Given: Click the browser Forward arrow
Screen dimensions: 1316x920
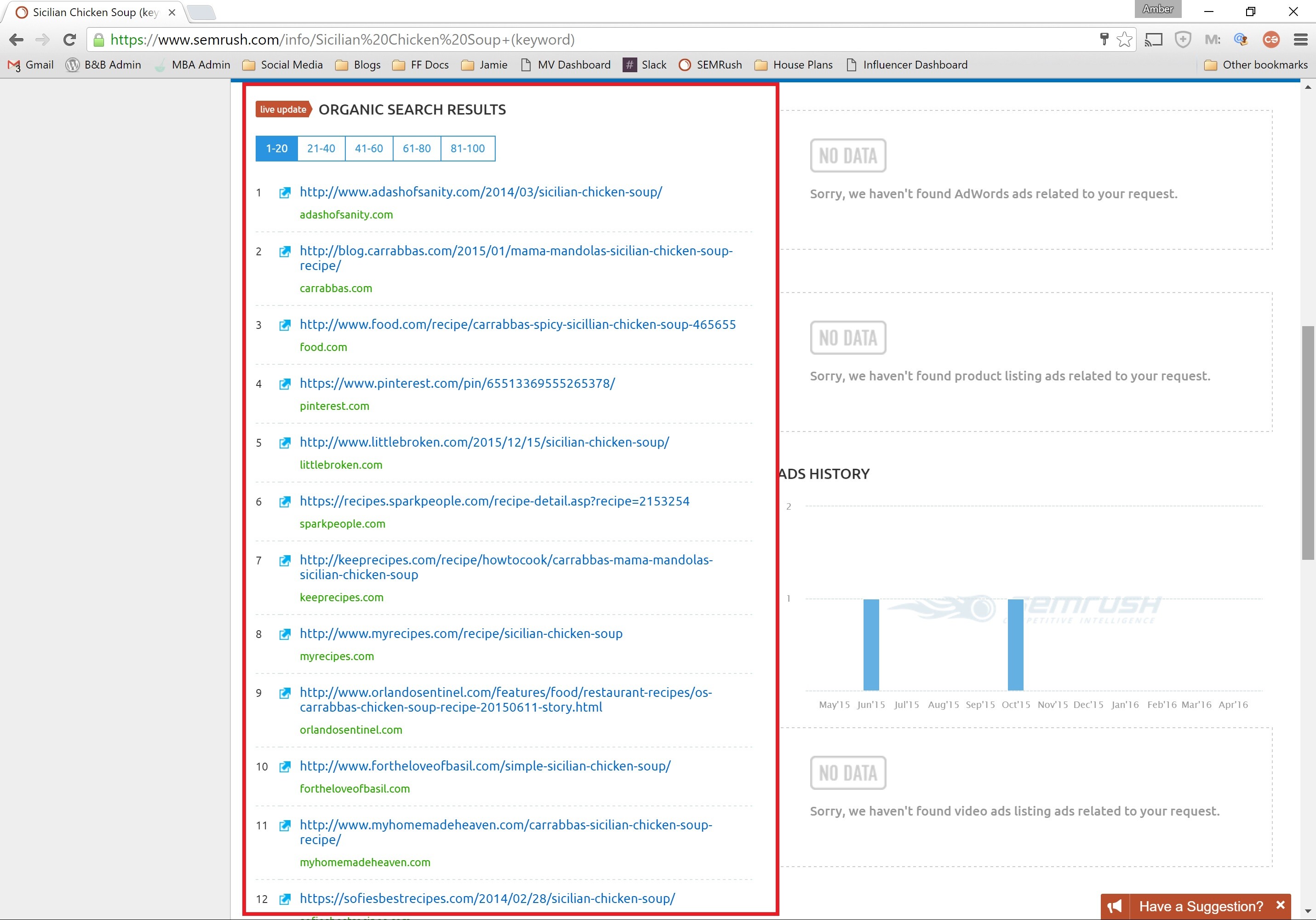Looking at the screenshot, I should (x=42, y=40).
